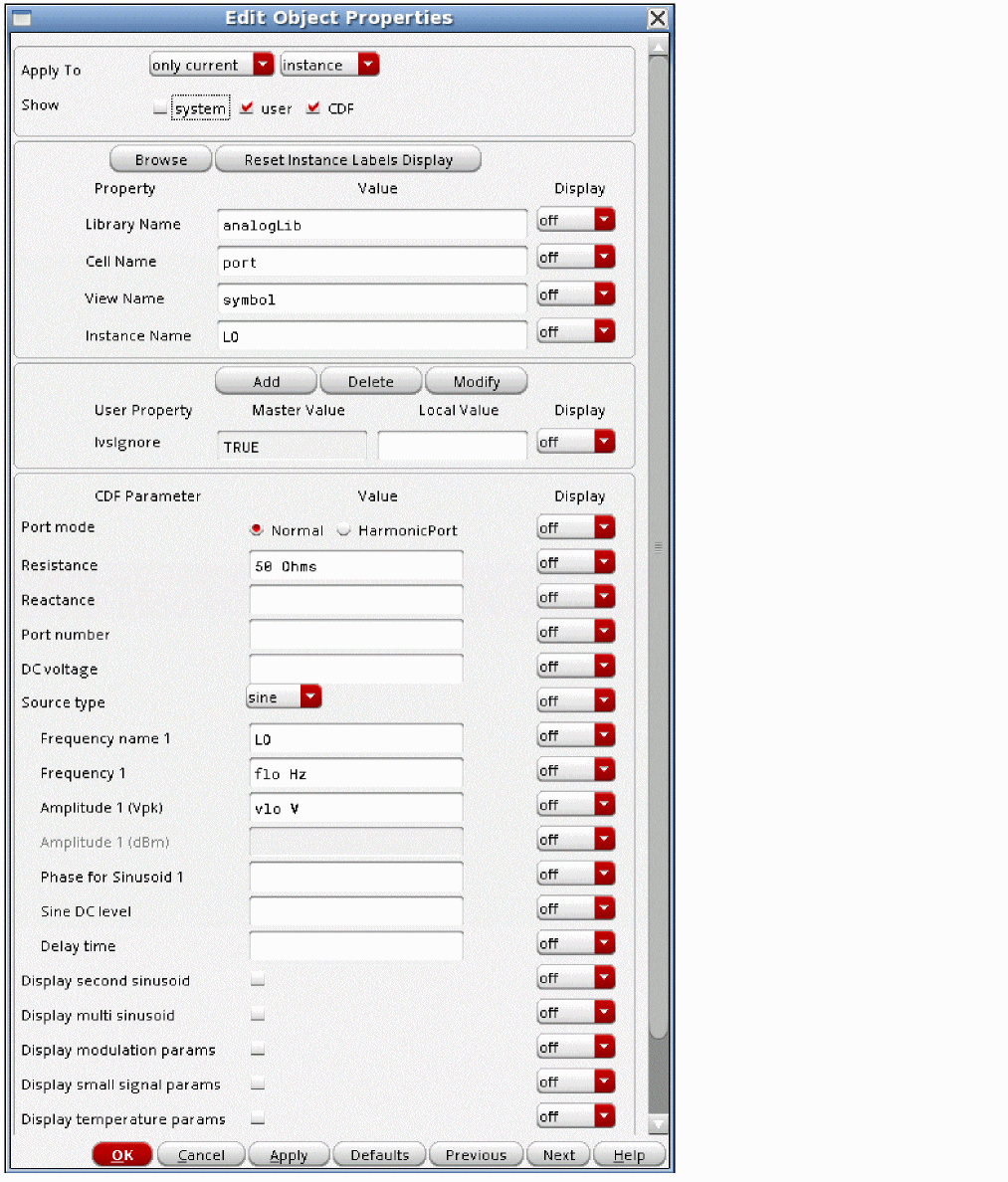The image size is (1008, 1182).
Task: Enable the system show checkbox
Action: [160, 109]
